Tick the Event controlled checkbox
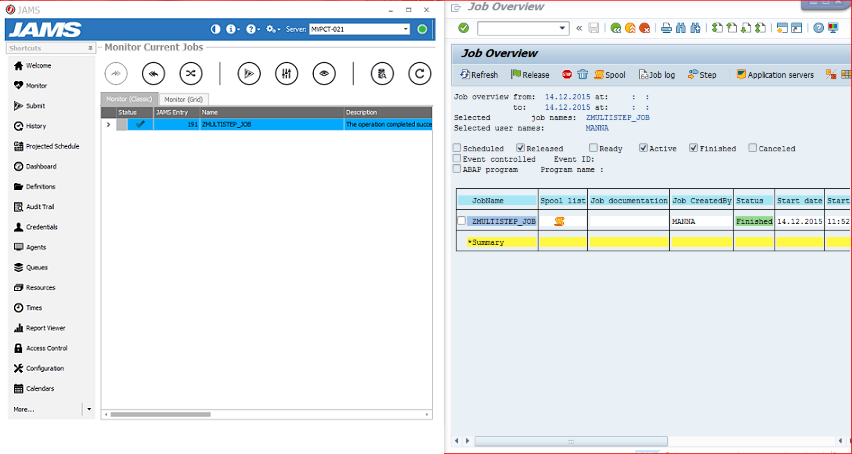The width and height of the screenshot is (852, 454). pos(457,159)
